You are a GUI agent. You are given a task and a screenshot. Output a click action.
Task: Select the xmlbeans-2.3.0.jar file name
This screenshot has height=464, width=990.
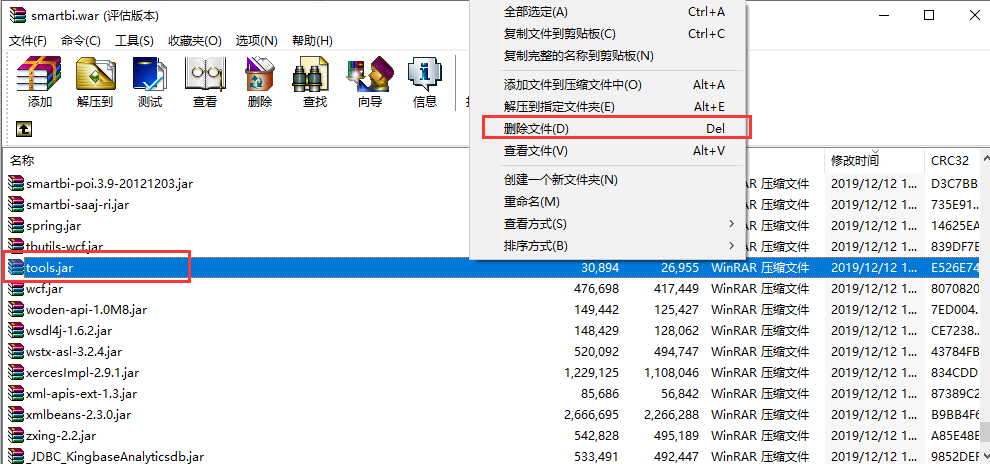(78, 415)
